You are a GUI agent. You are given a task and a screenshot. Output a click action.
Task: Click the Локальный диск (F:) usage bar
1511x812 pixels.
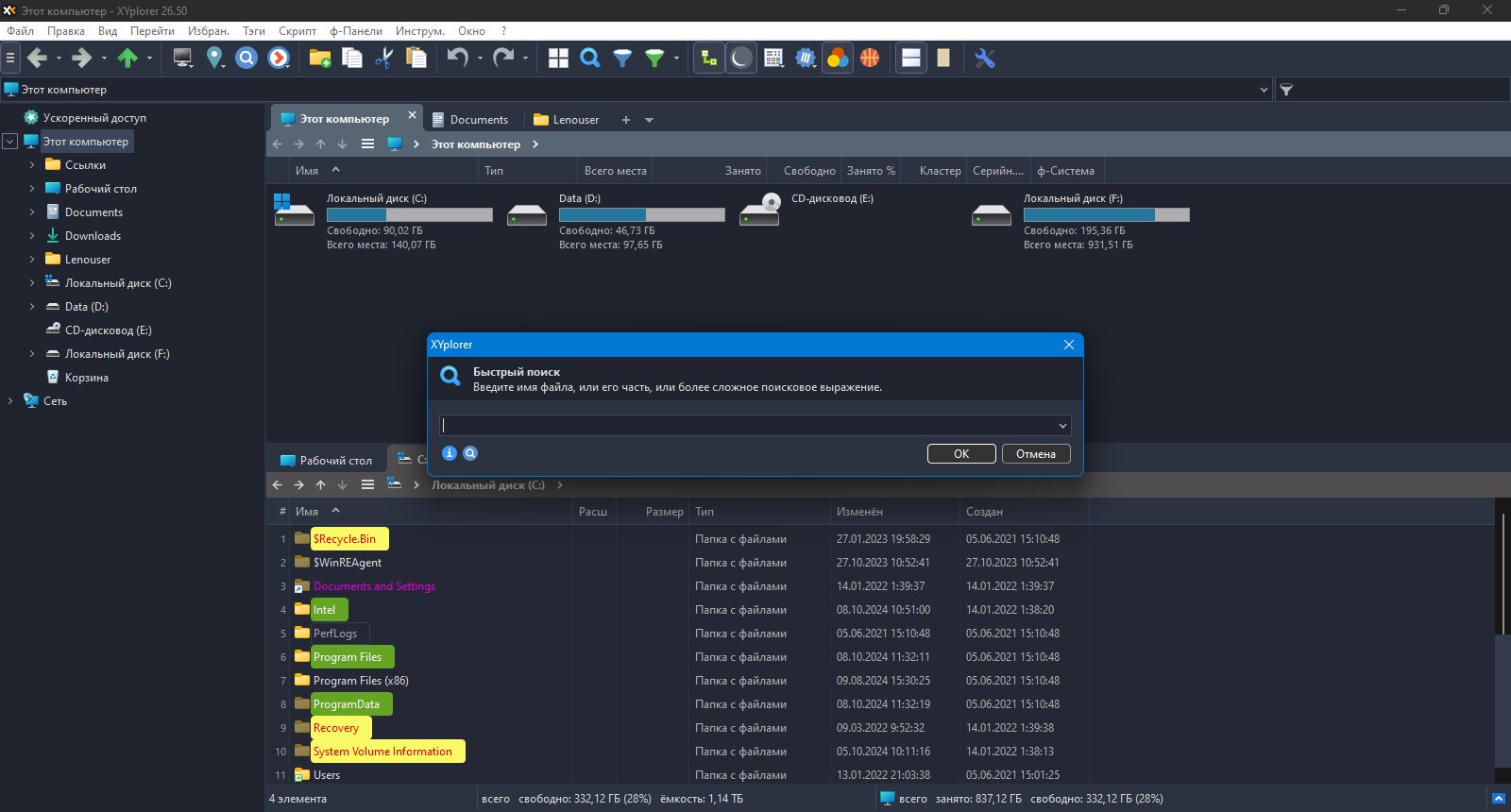tap(1107, 215)
